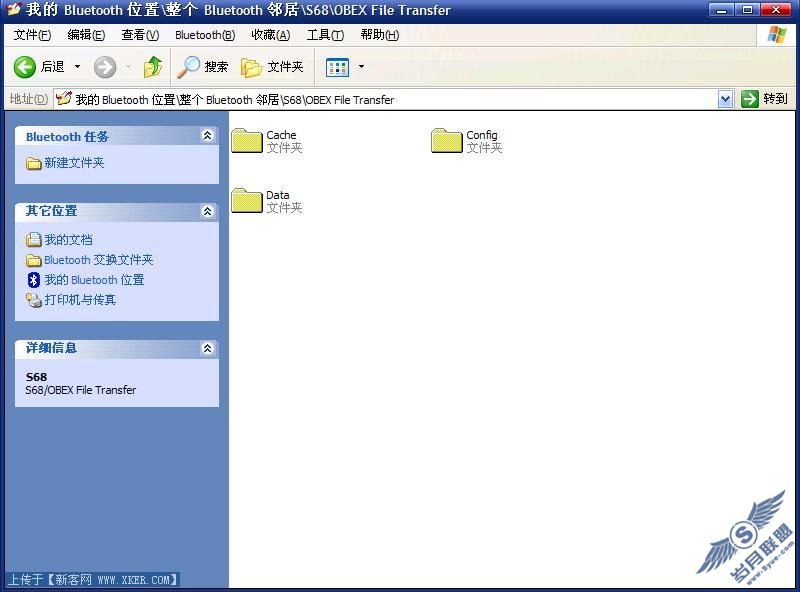
Task: Click the S68/OBEX File Transfer details text
Action: [x=81, y=390]
